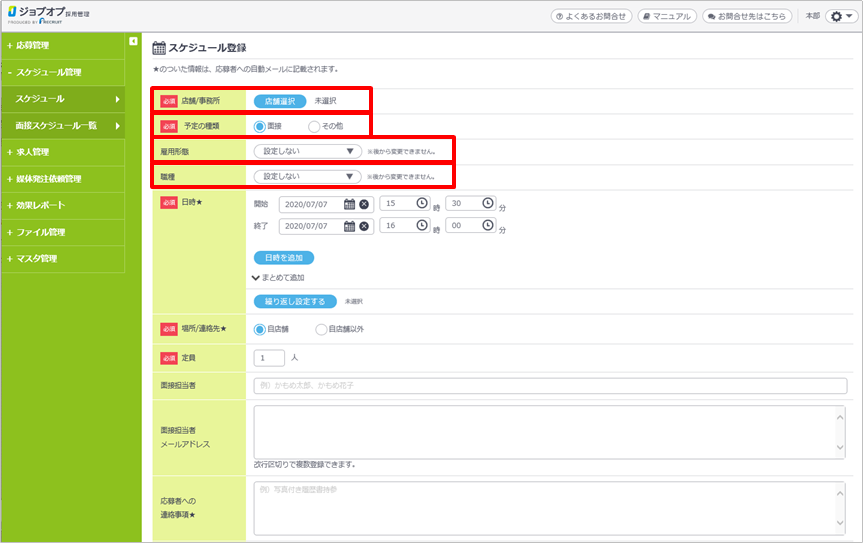Viewport: 863px width, 543px height.
Task: Click the 店舗選択 button
Action: [279, 101]
